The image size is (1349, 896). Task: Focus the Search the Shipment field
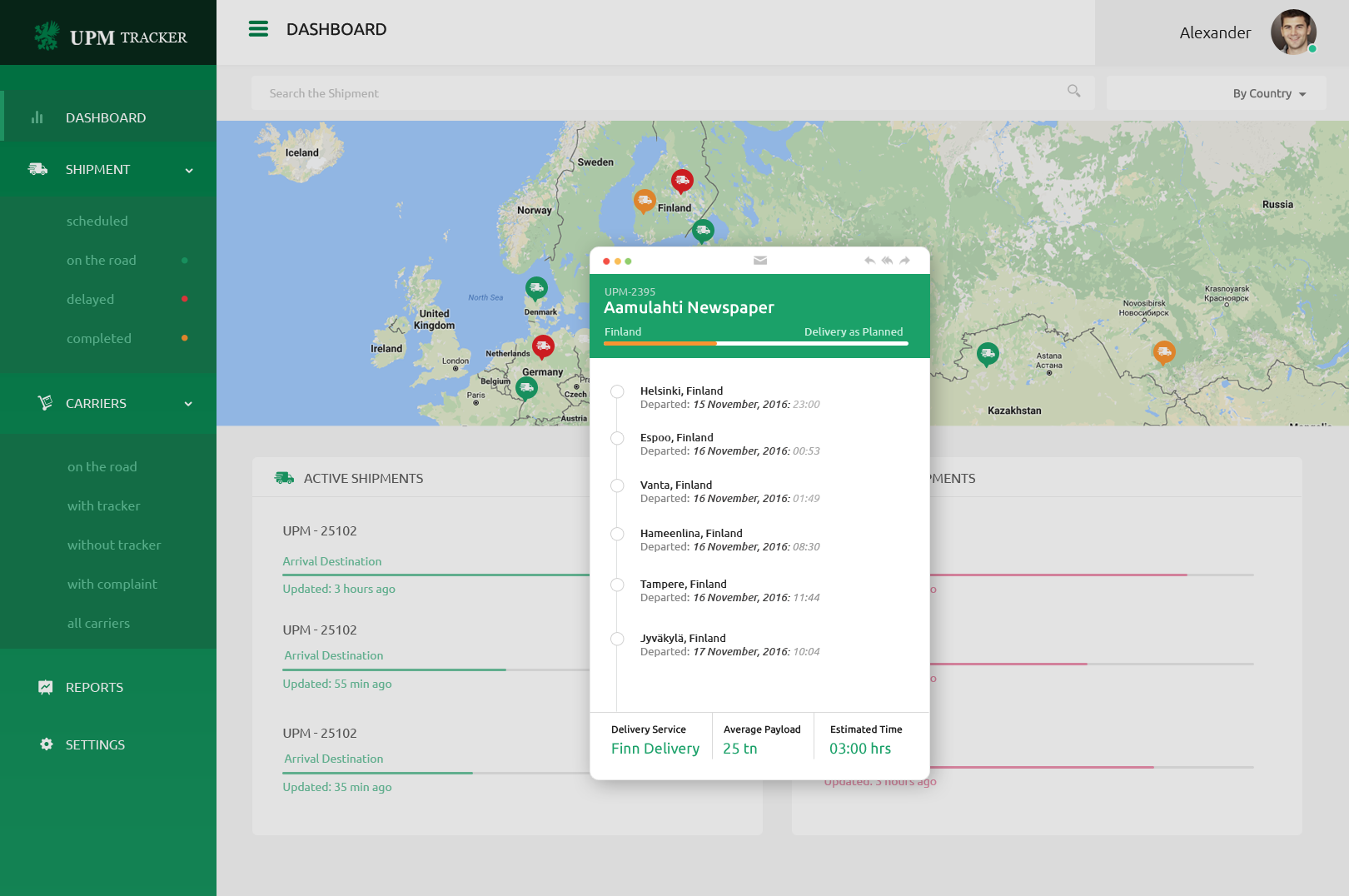coord(673,93)
